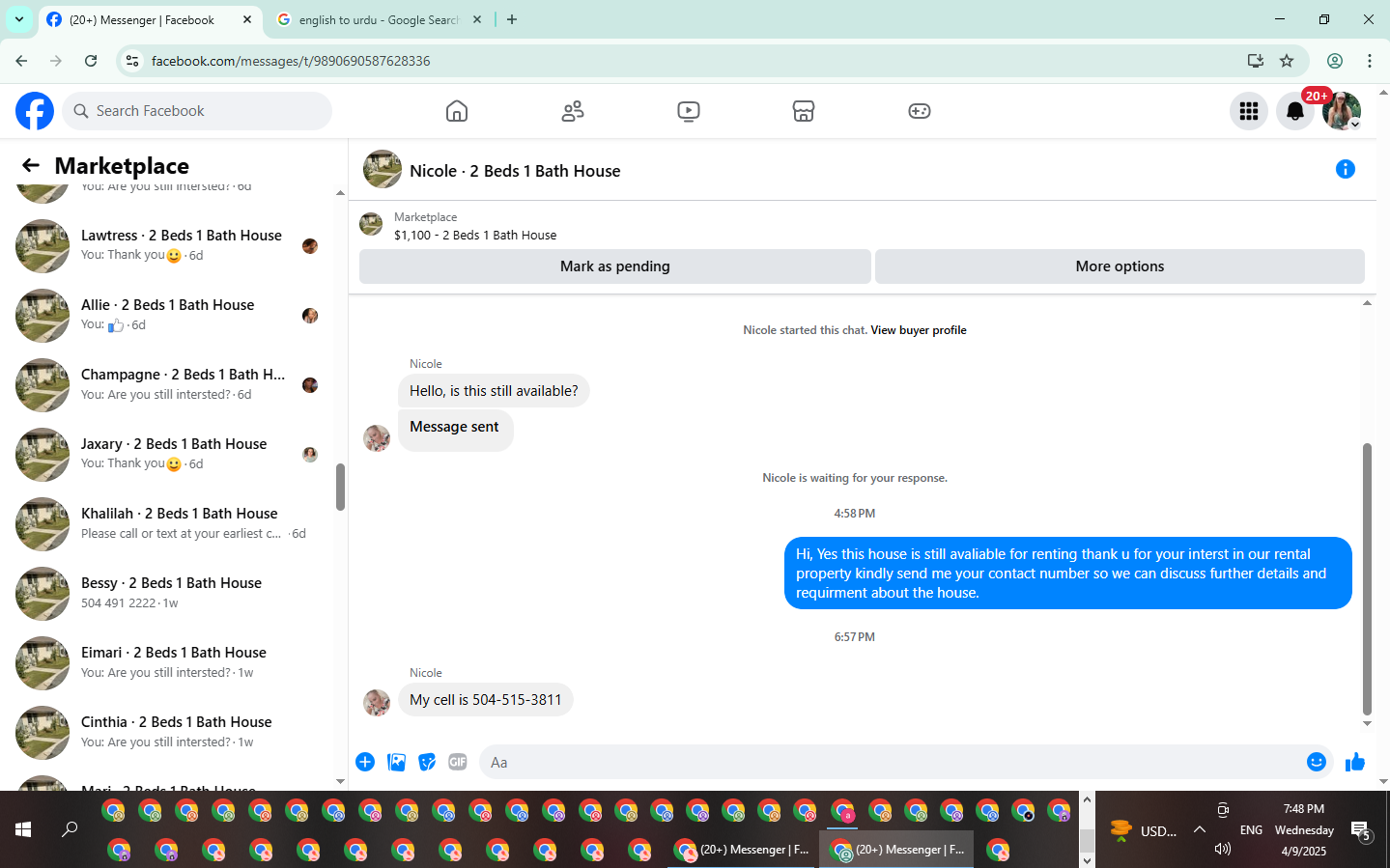Open the Facebook menu grid icon
The width and height of the screenshot is (1390, 868).
point(1249,111)
